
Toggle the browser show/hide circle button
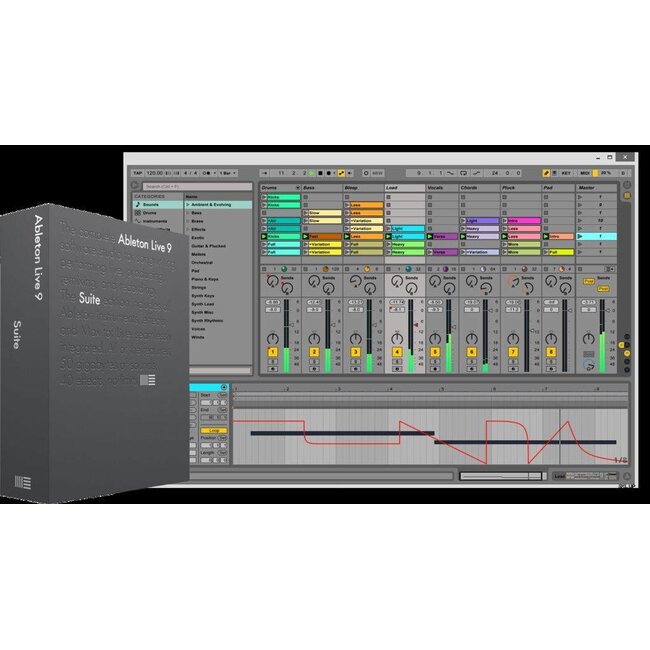(x=135, y=185)
